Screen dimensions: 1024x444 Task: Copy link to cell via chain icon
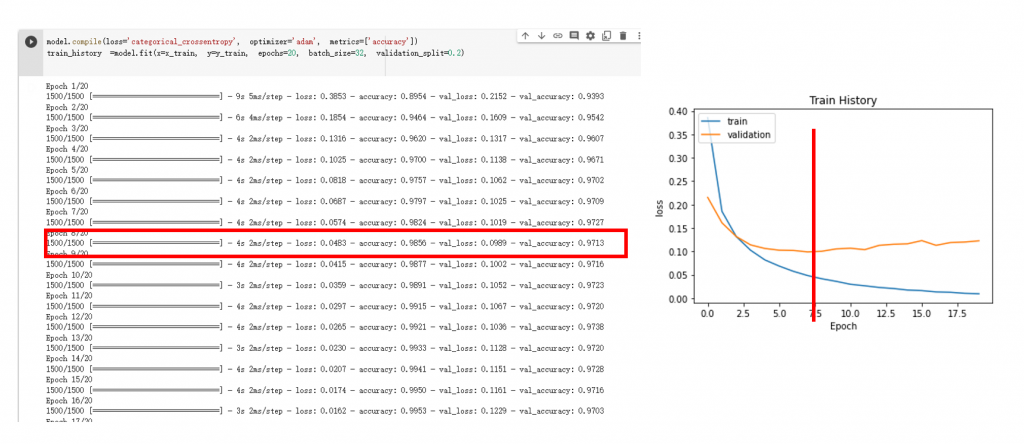558,36
